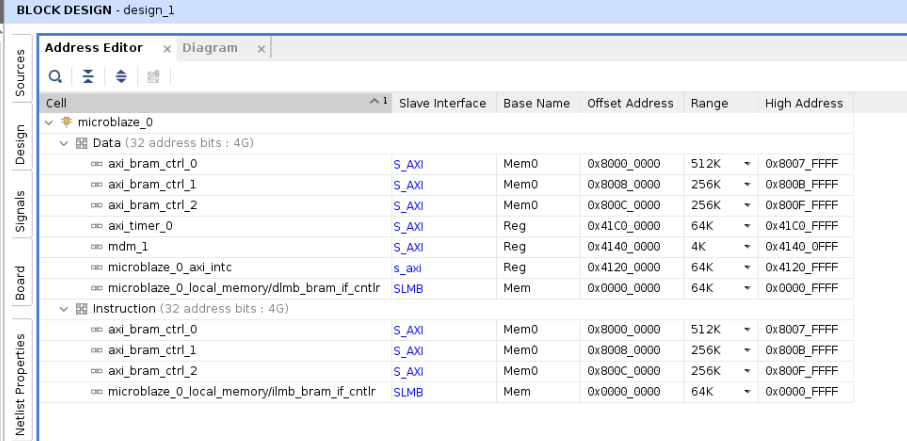Open Range dropdown for Data axi_bram_ctrl_1
The image size is (907, 441).
pos(747,185)
